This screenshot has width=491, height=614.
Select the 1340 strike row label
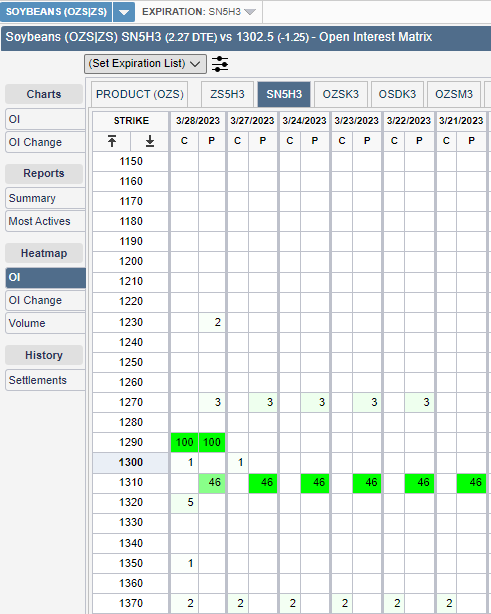coord(131,544)
